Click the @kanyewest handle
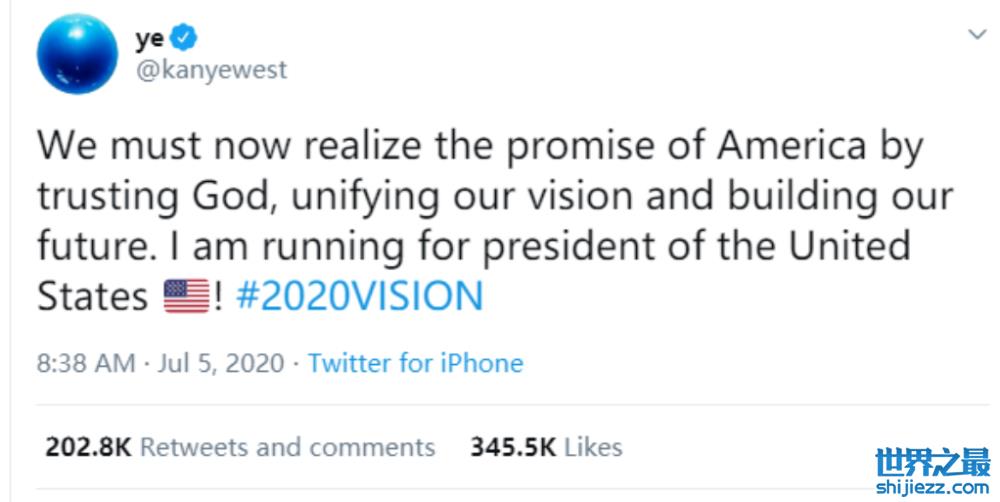 [x=210, y=70]
